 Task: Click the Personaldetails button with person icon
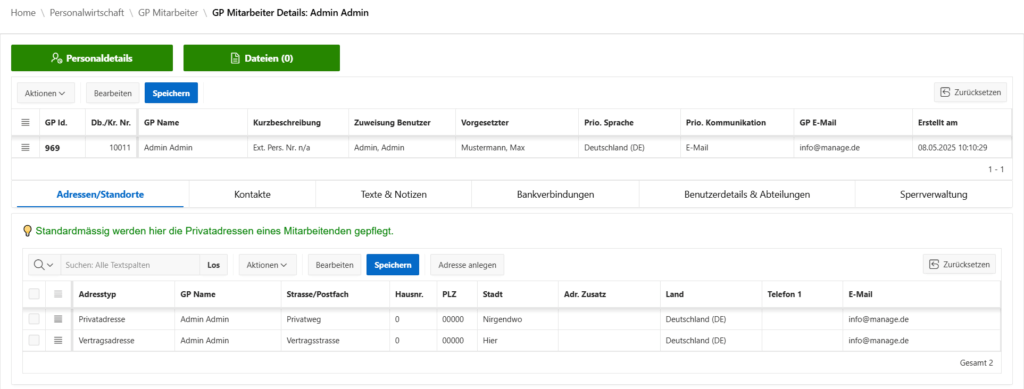tap(91, 58)
